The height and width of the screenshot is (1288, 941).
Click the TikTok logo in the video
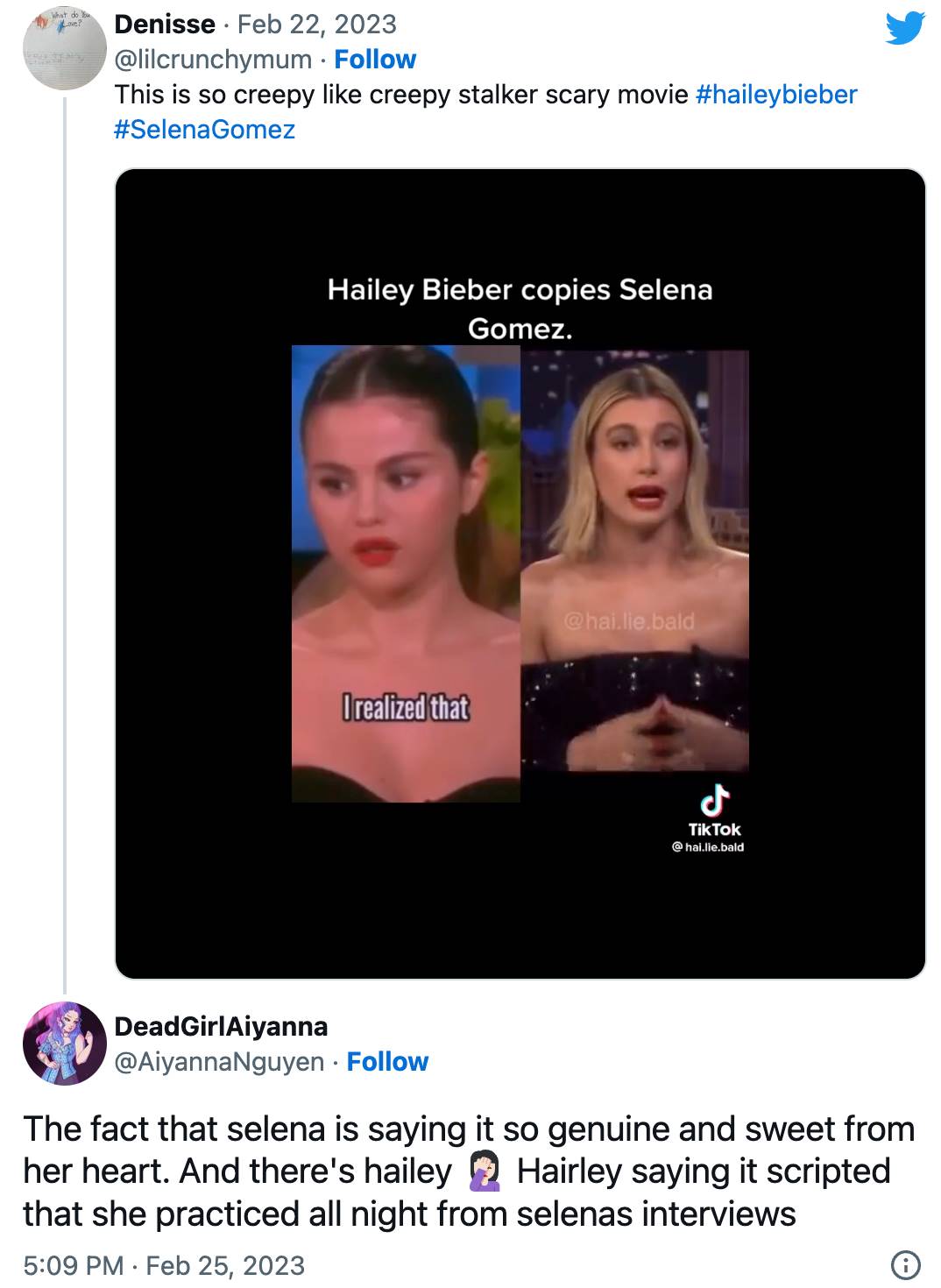pyautogui.click(x=715, y=800)
